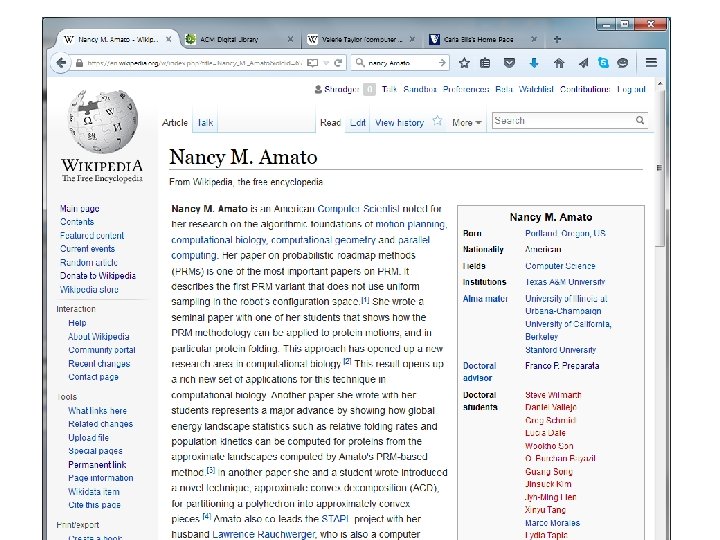Open Texas A&M University infobox link

[565, 282]
